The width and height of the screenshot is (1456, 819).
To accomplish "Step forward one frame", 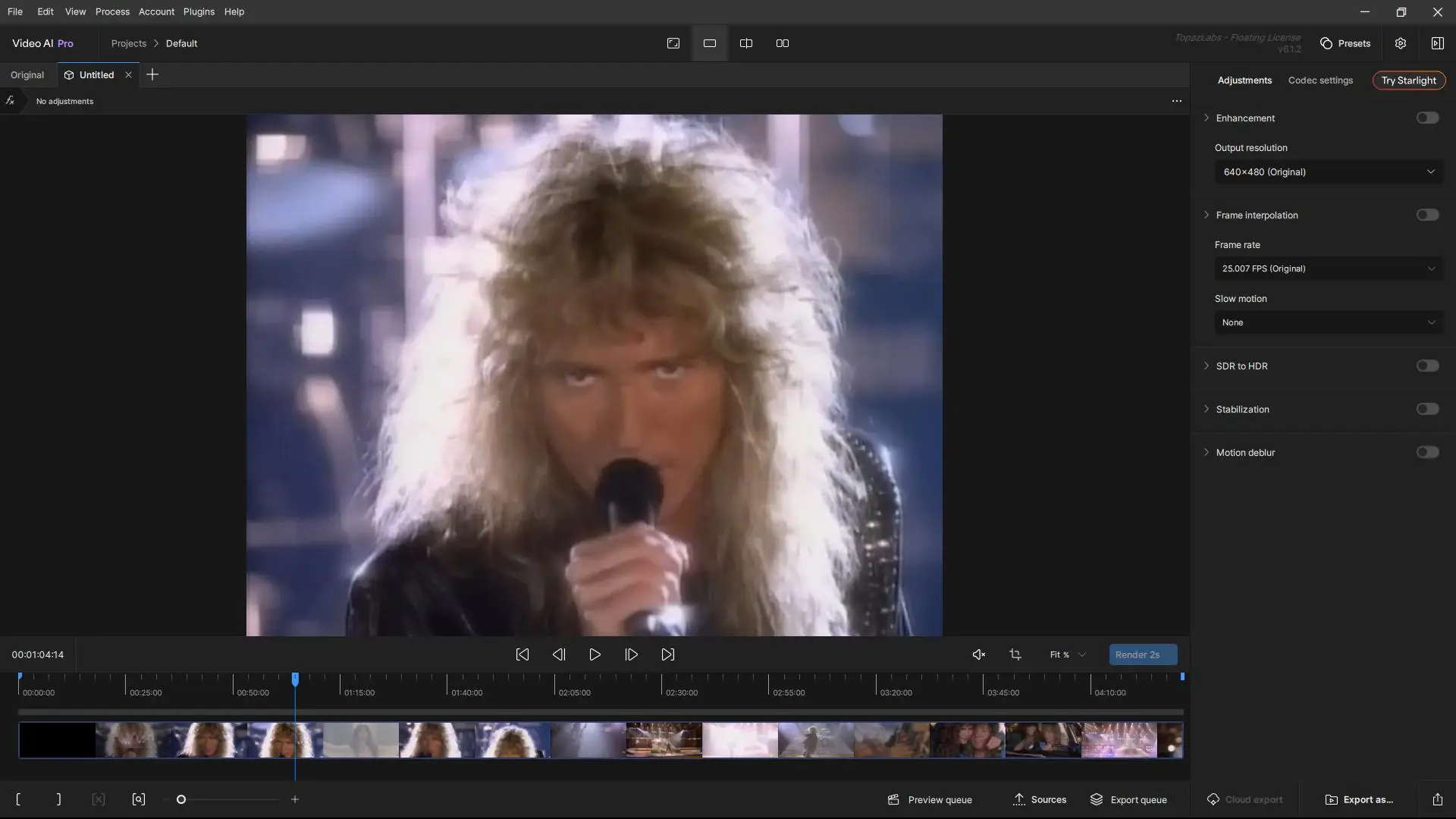I will click(632, 654).
